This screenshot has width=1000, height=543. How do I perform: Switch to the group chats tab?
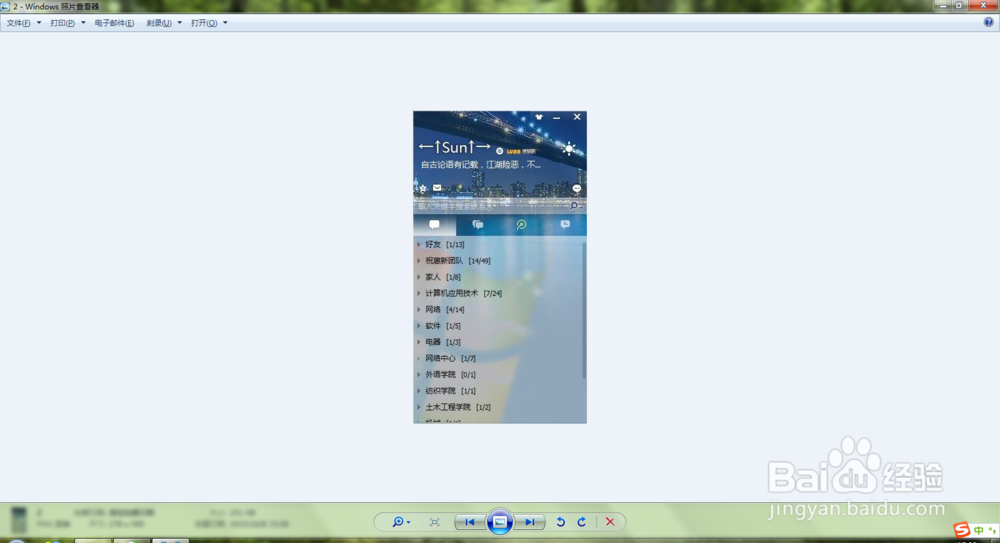(478, 225)
